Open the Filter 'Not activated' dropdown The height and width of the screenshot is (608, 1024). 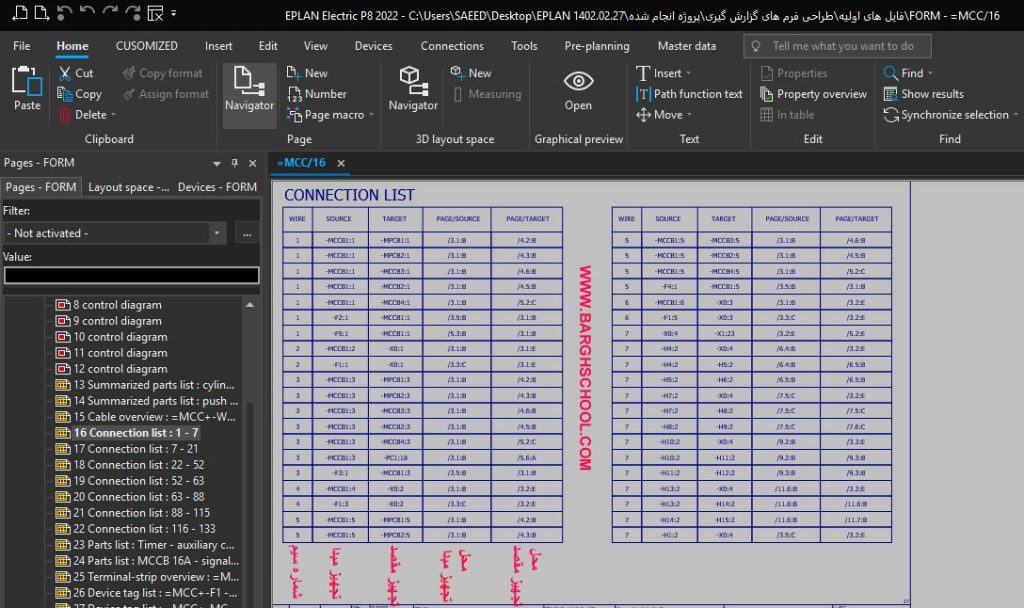pyautogui.click(x=217, y=233)
